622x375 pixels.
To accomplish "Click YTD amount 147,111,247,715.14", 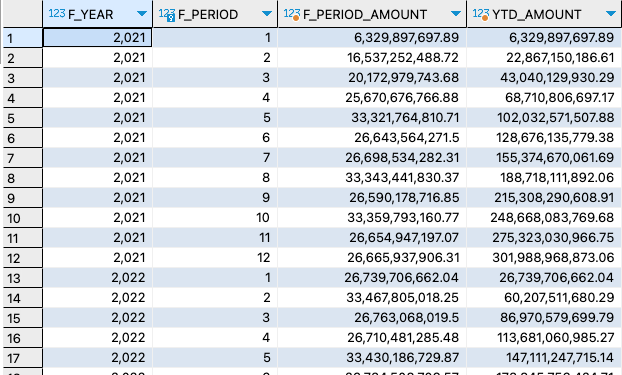I will 545,358.
